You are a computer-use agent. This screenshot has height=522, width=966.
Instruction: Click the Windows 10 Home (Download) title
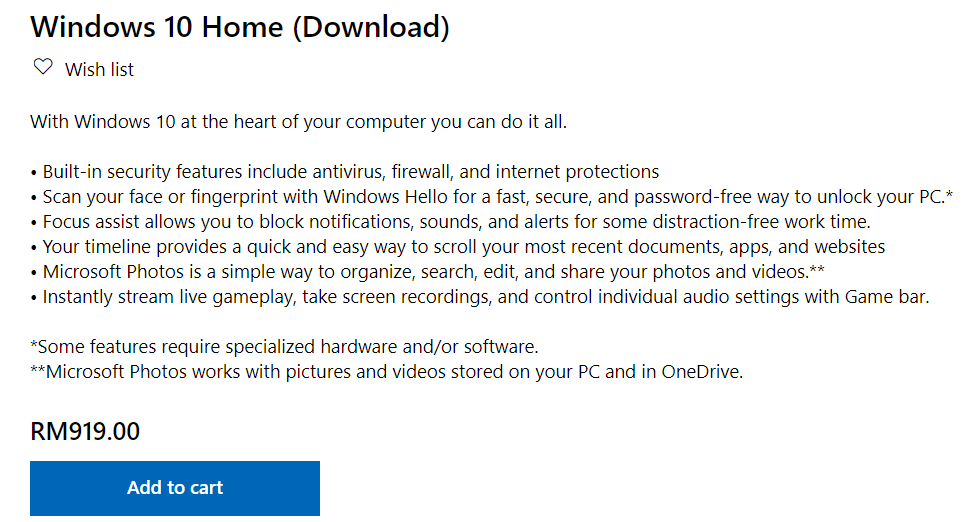point(240,27)
